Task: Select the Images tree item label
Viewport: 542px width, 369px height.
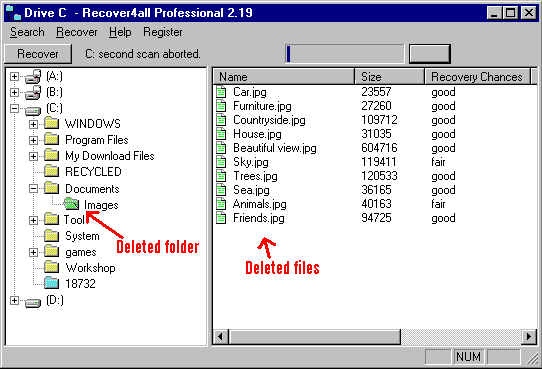Action: (x=101, y=205)
